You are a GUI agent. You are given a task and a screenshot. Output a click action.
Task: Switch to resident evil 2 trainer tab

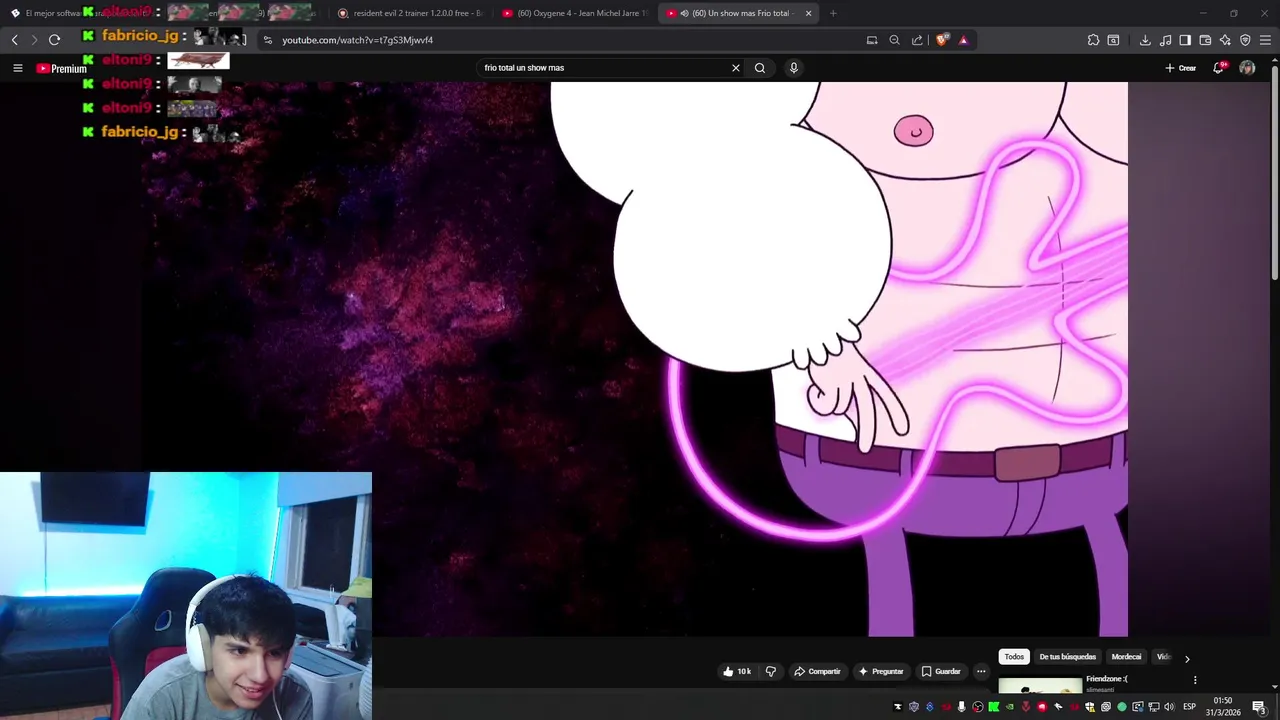point(410,13)
